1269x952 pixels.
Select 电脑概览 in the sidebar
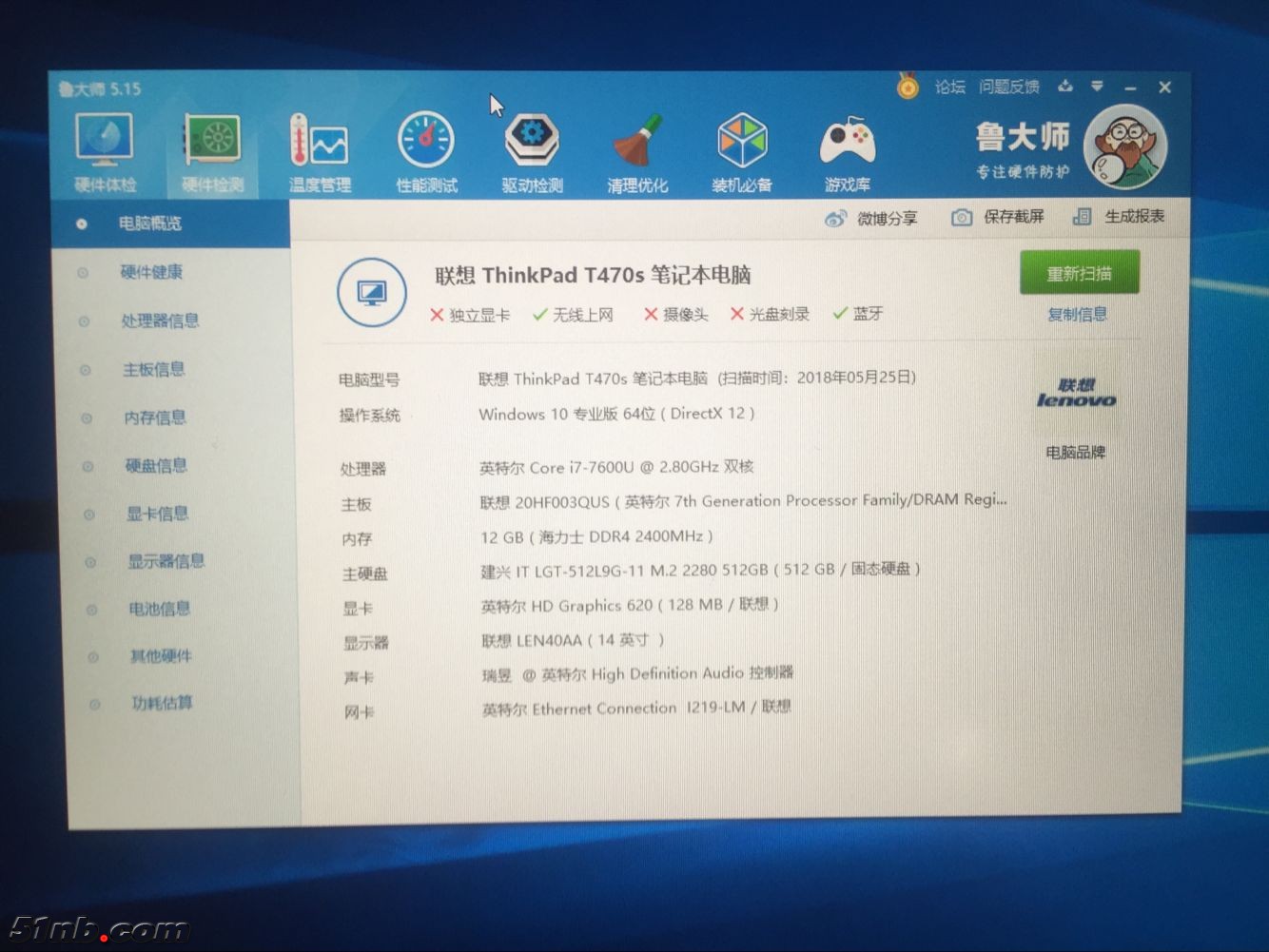149,223
